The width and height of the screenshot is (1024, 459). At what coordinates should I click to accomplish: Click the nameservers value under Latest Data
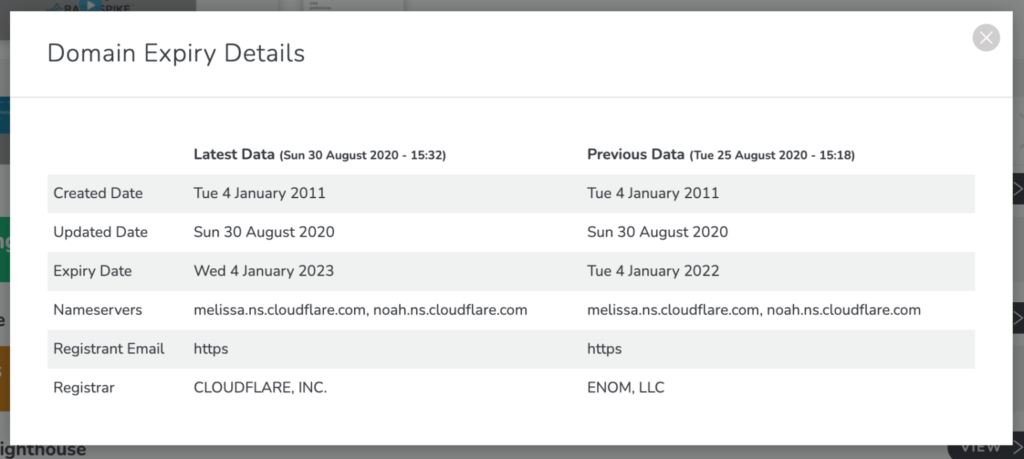360,310
